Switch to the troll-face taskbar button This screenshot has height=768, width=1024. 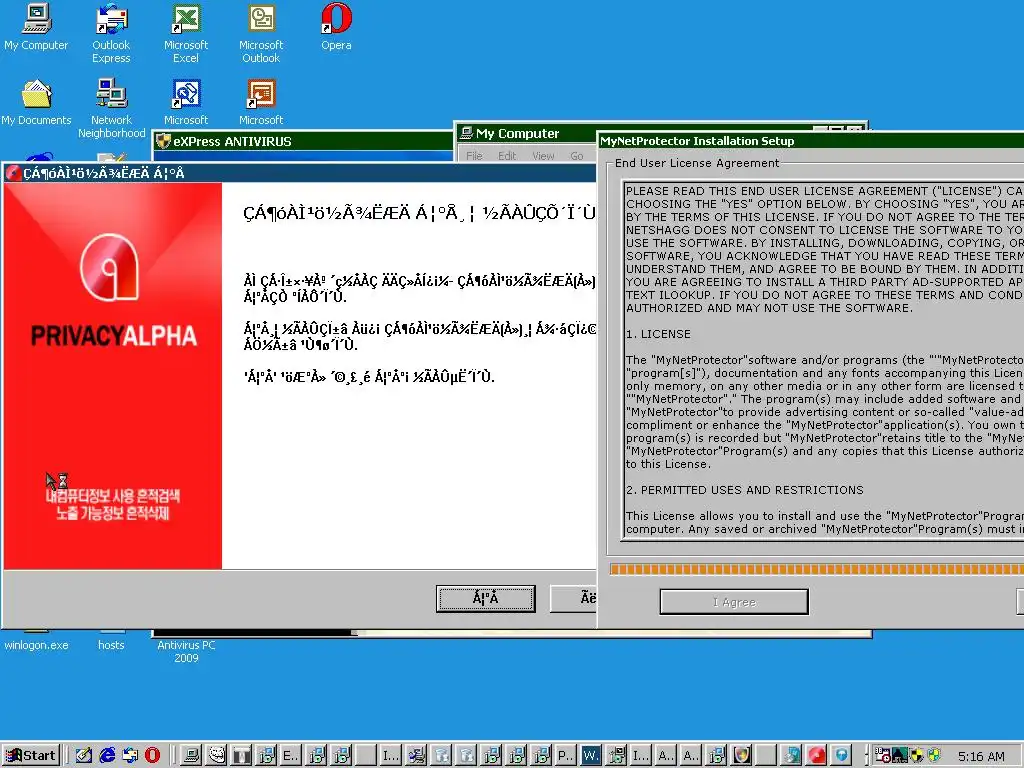point(217,756)
